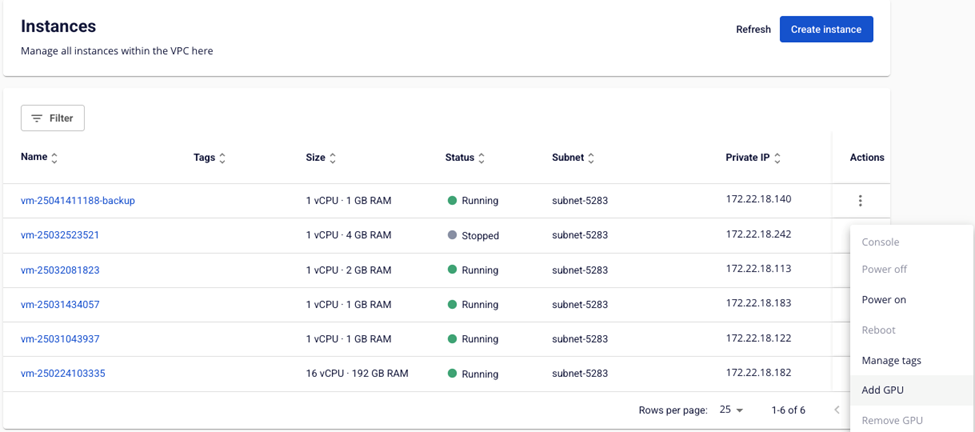Click the vm-25031043937 instance name

60,339
